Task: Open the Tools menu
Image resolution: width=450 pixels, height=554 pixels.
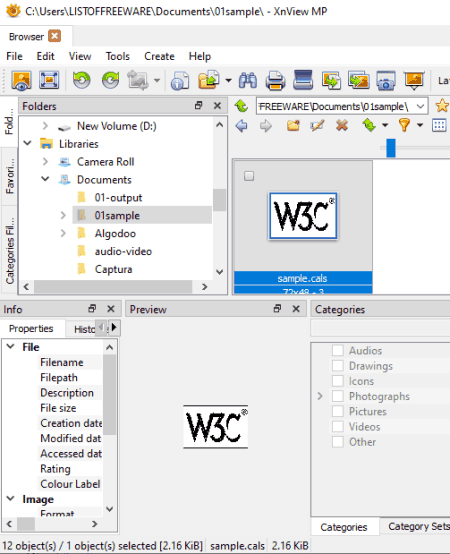Action: pyautogui.click(x=118, y=56)
